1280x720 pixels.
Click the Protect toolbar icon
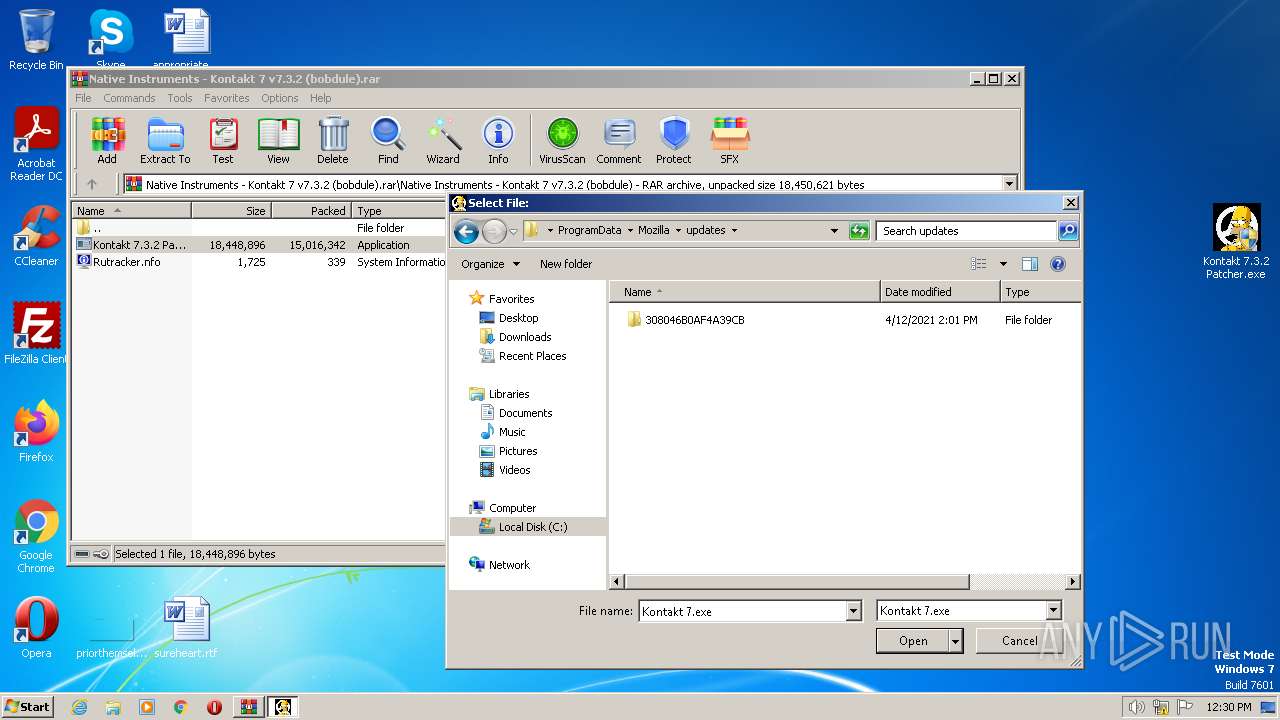click(674, 140)
